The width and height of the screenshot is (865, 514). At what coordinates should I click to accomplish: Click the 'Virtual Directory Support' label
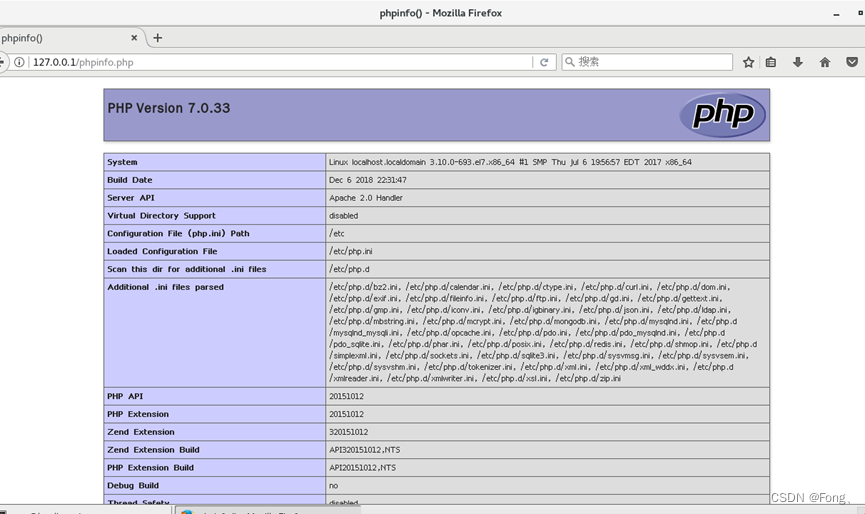(x=162, y=216)
